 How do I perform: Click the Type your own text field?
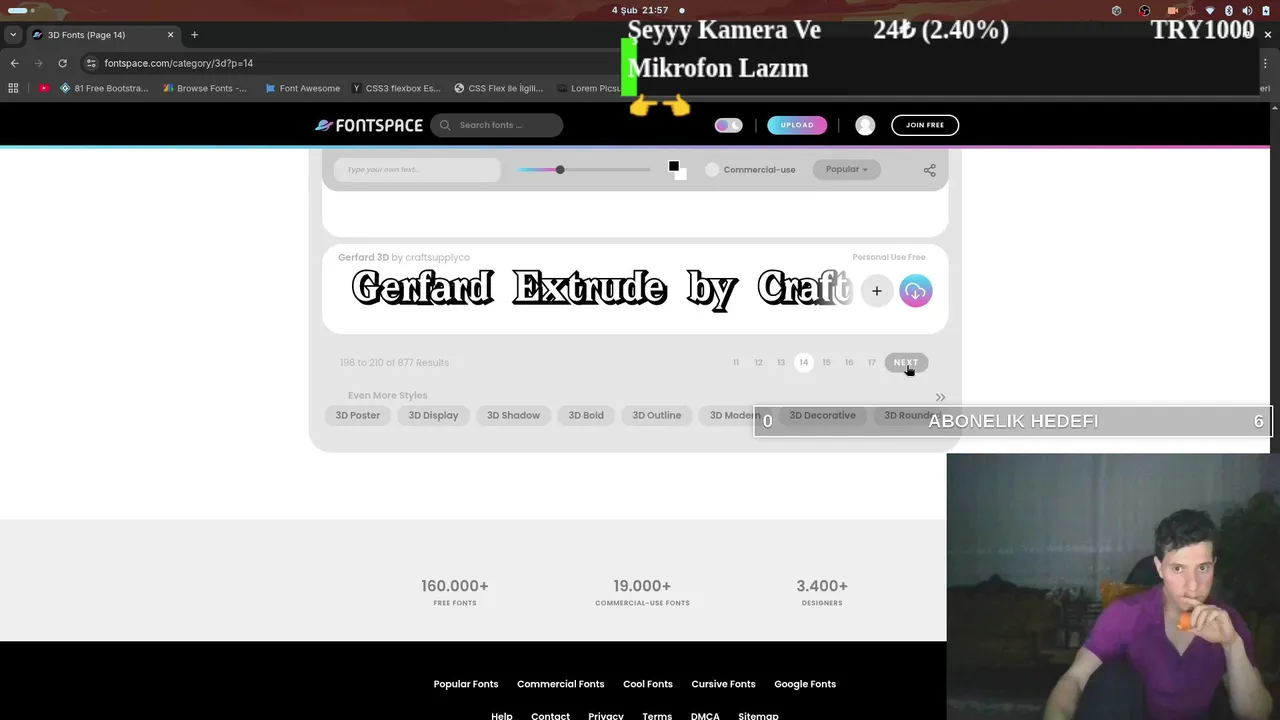coord(417,170)
